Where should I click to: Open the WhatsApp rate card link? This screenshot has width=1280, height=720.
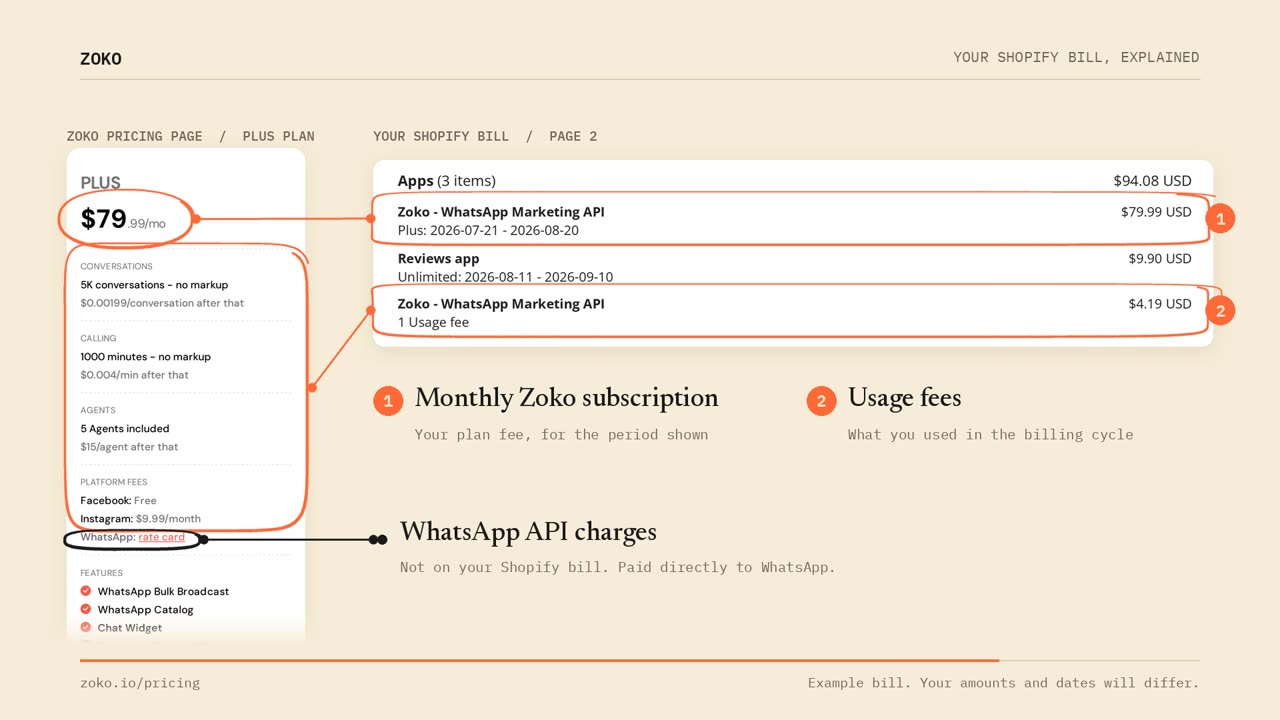[161, 537]
